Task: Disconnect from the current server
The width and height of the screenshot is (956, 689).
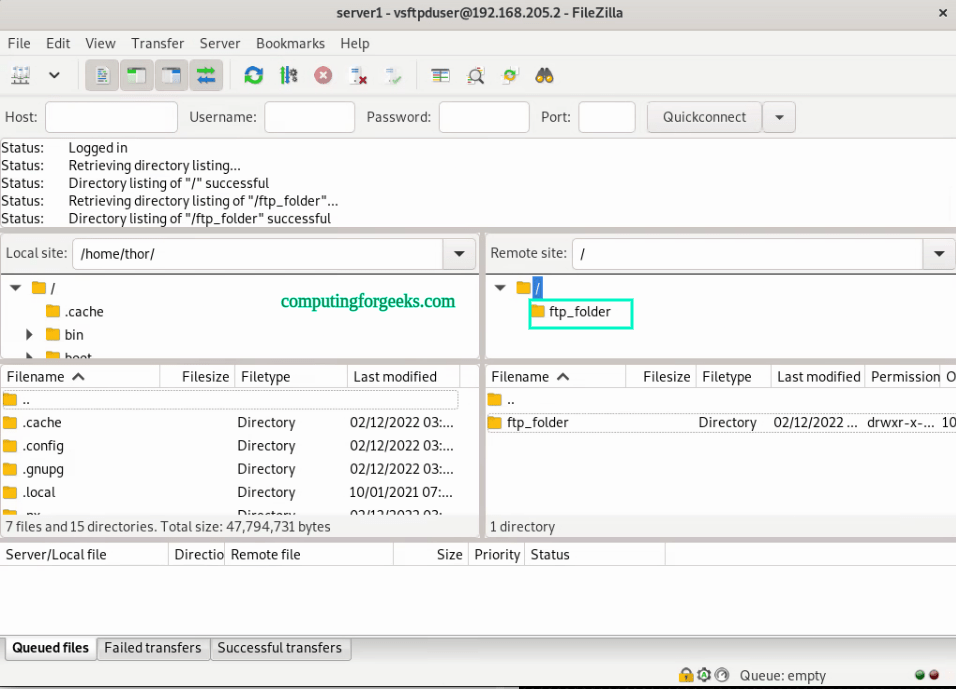Action: pos(358,75)
